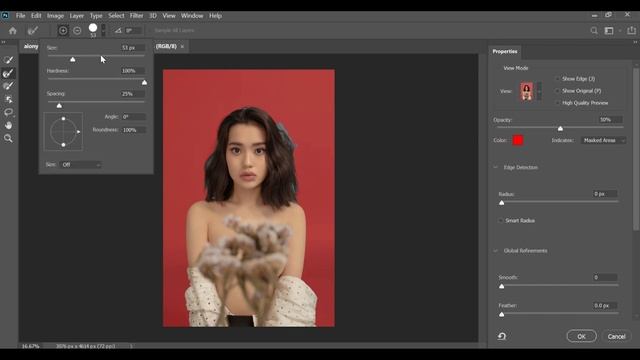Enable Show Edge (J) checkbox
This screenshot has height=360, width=640.
pos(558,79)
